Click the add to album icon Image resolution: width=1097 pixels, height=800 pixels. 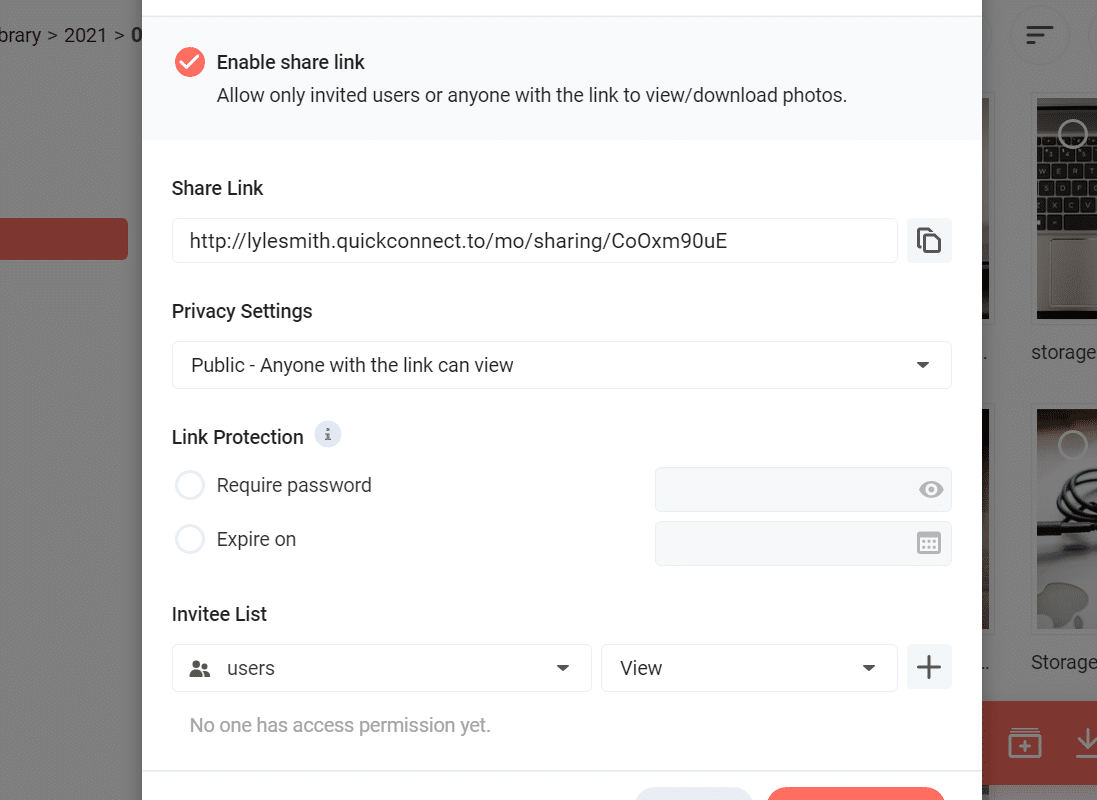1024,743
